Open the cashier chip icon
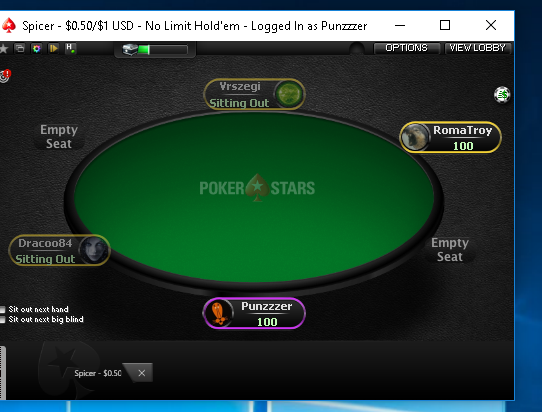 [x=502, y=95]
